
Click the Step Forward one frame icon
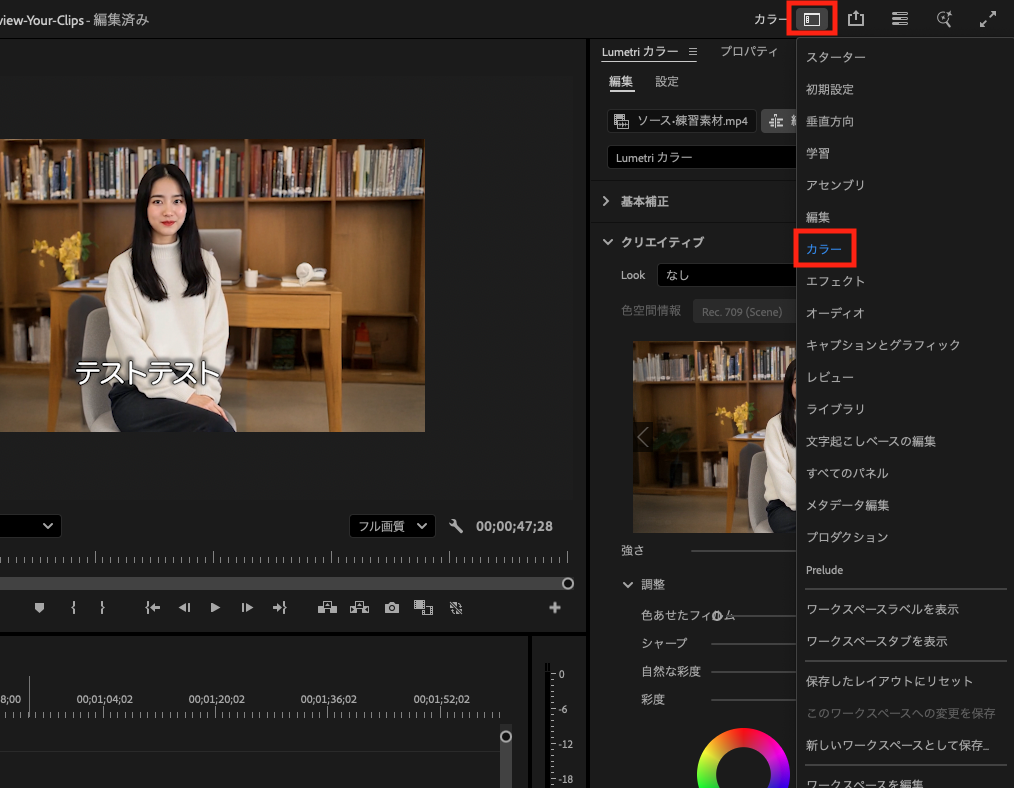point(247,607)
